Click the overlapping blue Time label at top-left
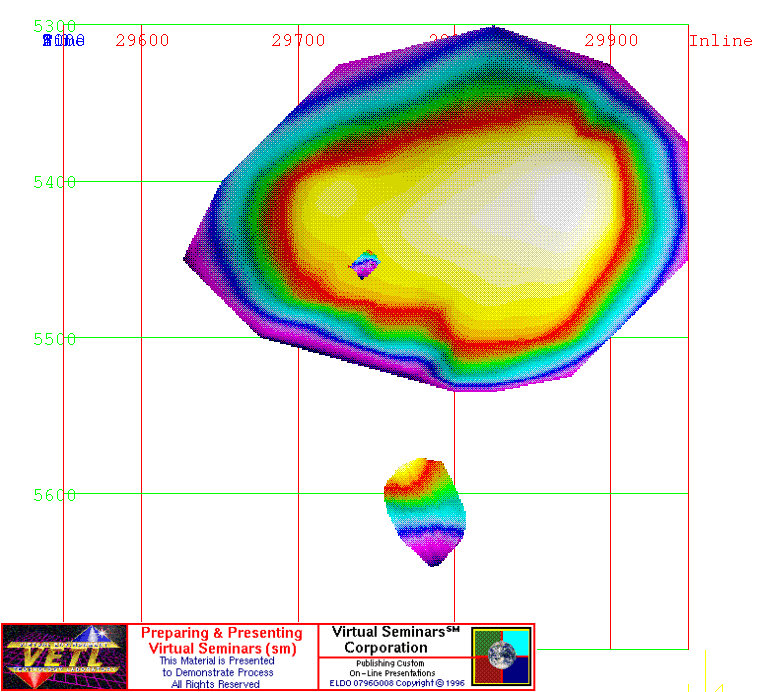 (x=63, y=40)
